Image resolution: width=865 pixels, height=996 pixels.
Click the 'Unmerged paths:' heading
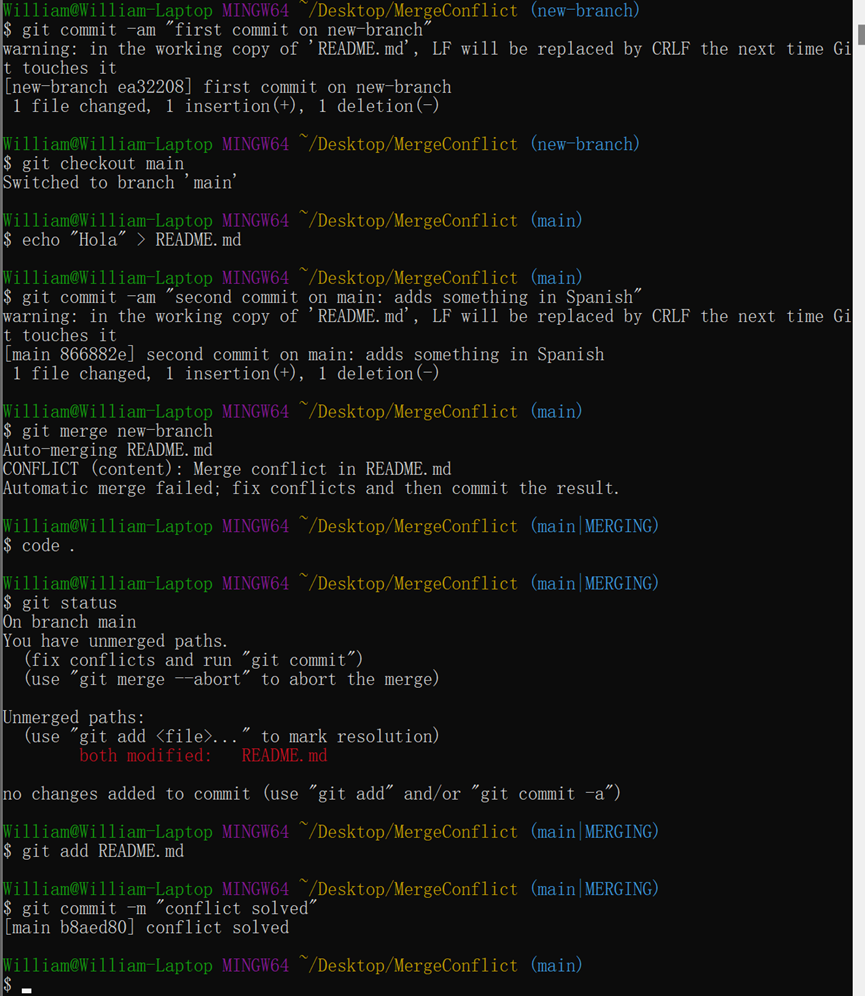[74, 718]
